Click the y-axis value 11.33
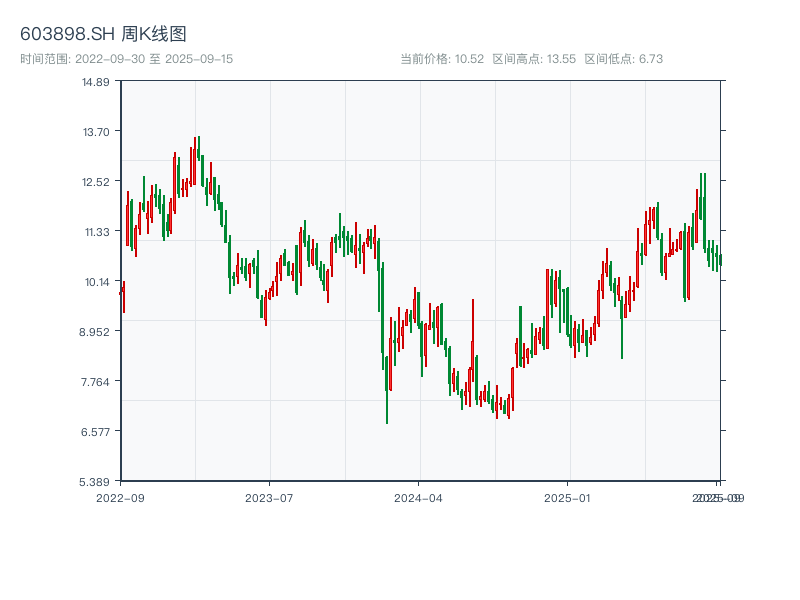 tap(97, 232)
